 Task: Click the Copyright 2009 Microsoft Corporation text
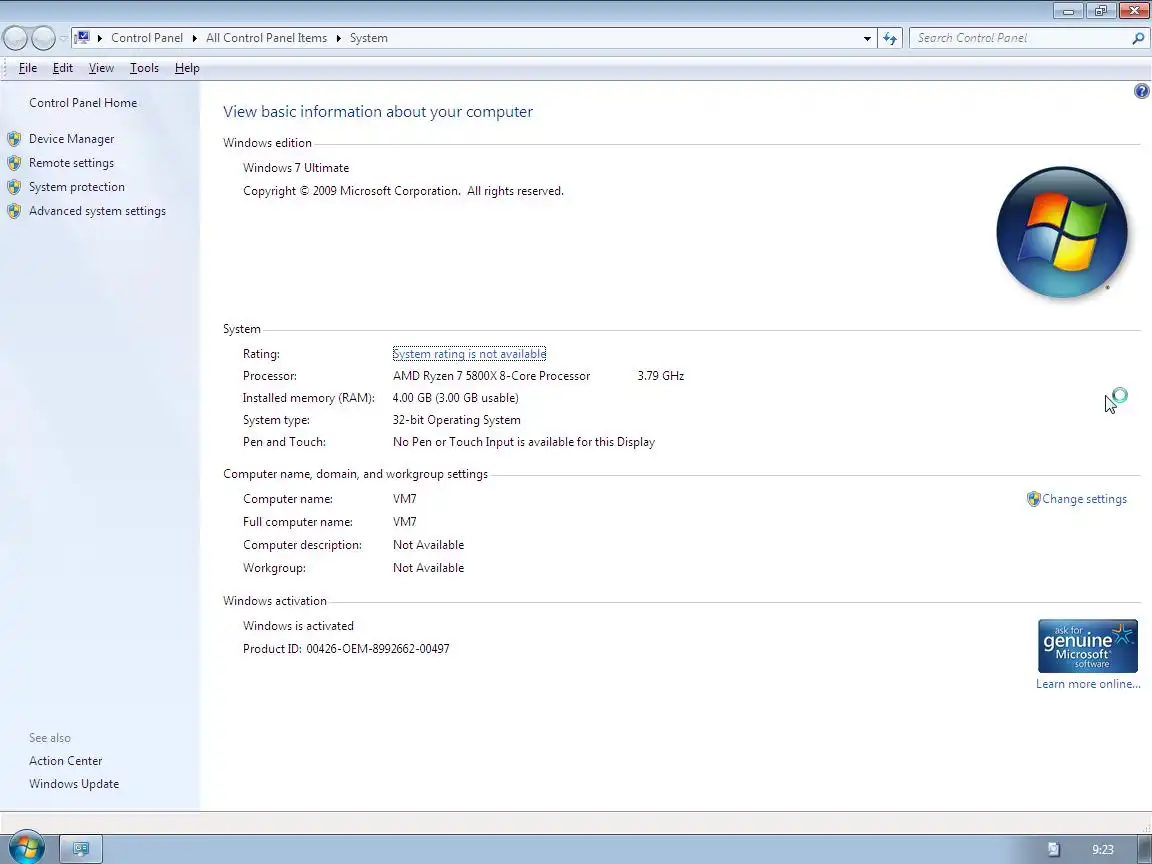click(403, 191)
